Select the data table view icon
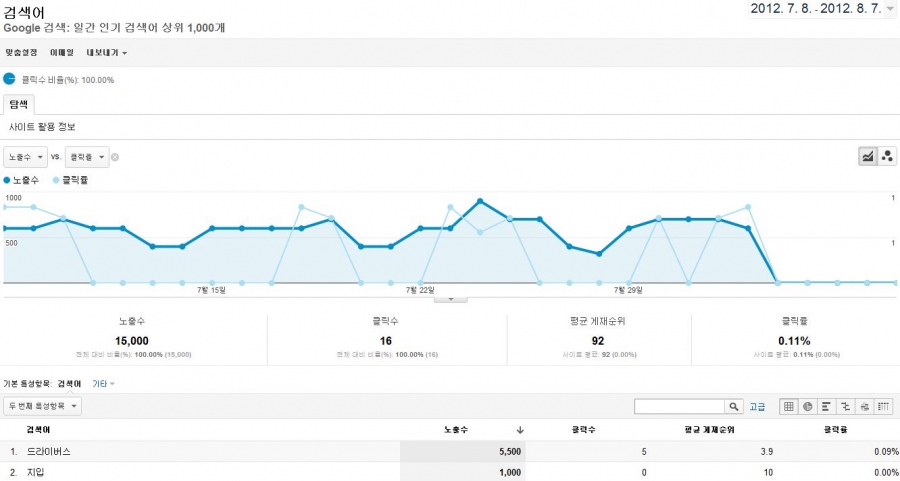 coord(788,406)
